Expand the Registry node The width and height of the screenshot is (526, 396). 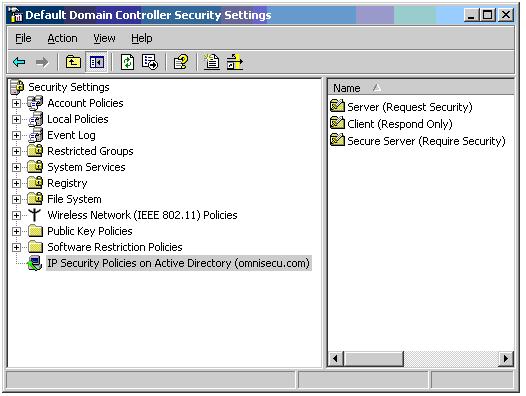[x=16, y=183]
